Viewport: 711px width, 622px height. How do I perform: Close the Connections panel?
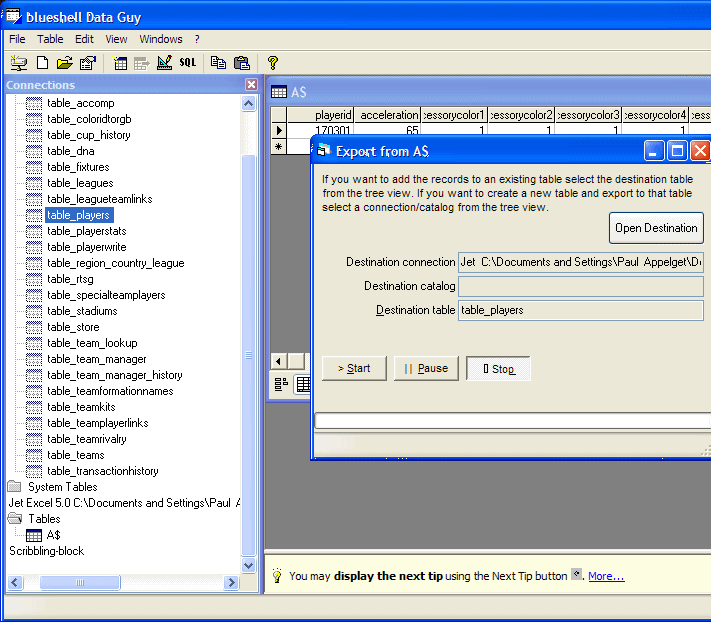tap(251, 85)
